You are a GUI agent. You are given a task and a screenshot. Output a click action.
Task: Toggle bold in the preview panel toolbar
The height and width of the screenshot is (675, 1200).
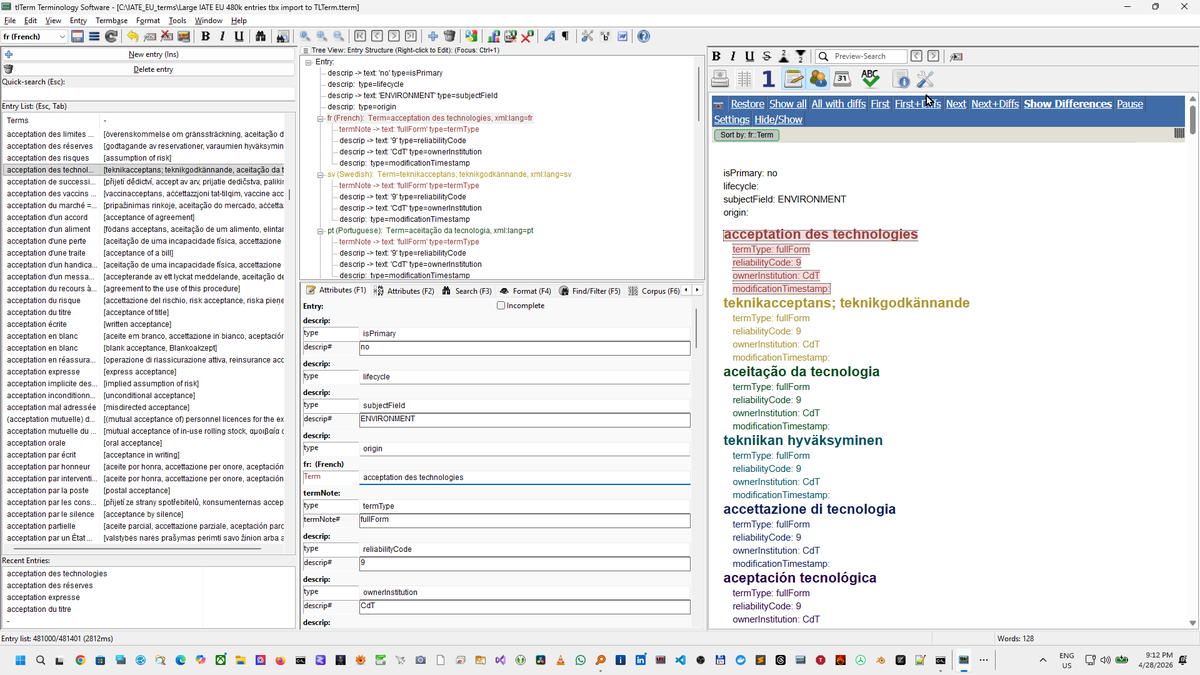point(717,56)
